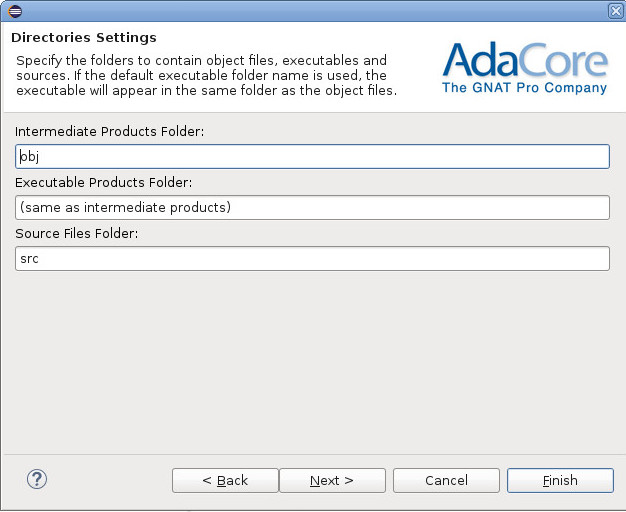Image resolution: width=626 pixels, height=512 pixels.
Task: Click the "Intermediate Products Folder:" label
Action: pos(110,132)
